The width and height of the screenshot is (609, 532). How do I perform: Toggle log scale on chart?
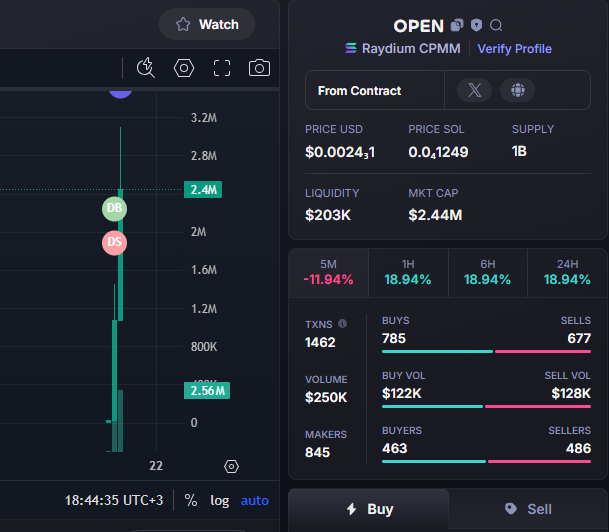(219, 501)
